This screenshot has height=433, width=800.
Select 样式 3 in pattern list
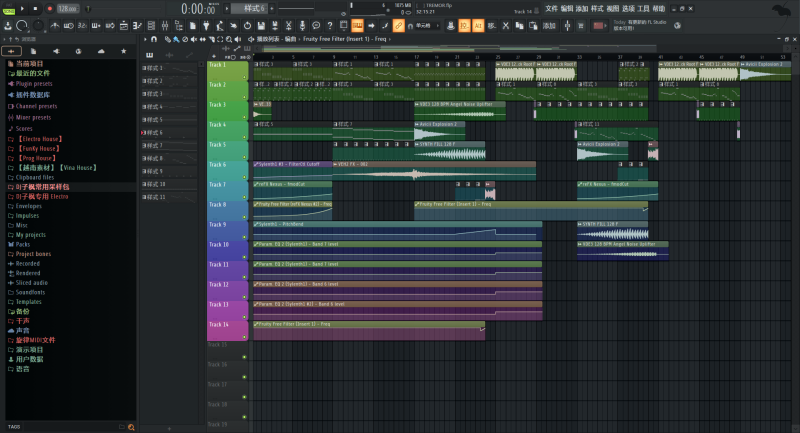pos(152,93)
